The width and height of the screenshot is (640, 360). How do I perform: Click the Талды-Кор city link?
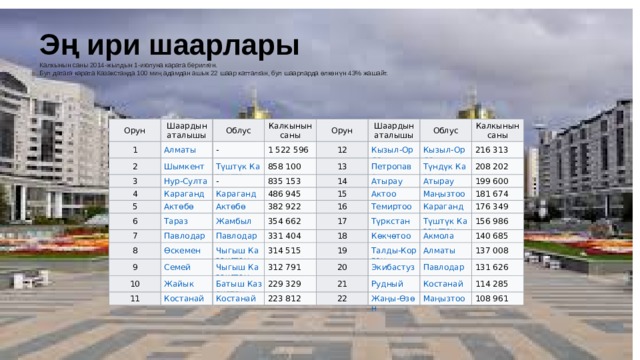[393, 250]
